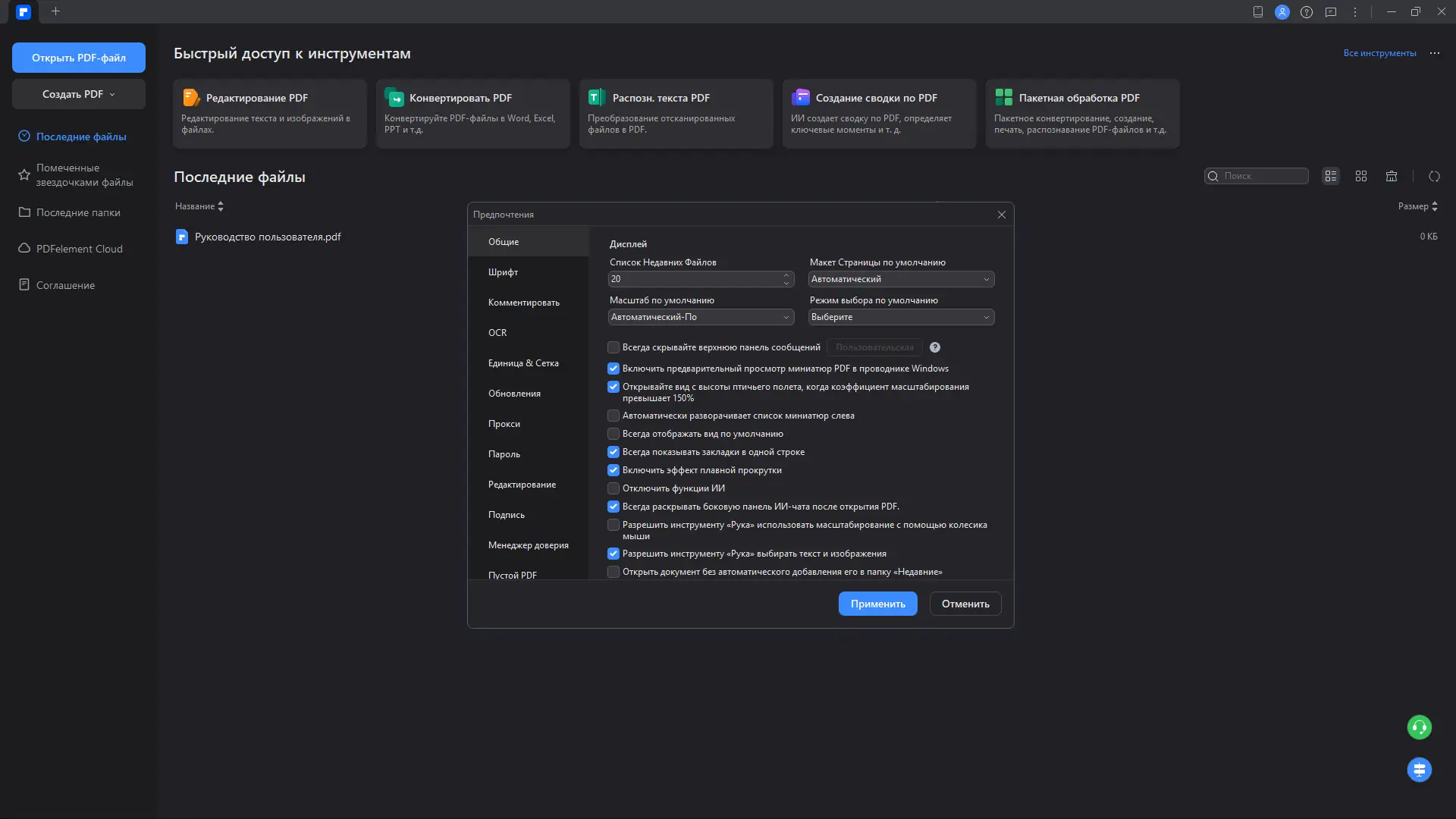Image resolution: width=1456 pixels, height=819 pixels.
Task: Click the refresh recent files icon
Action: click(1434, 176)
